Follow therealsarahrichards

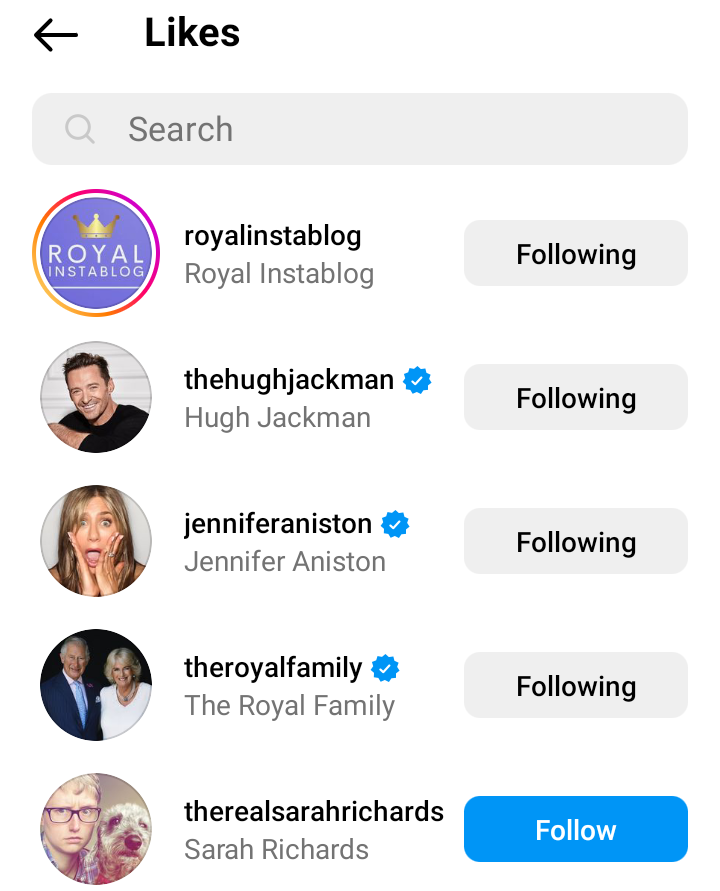click(x=575, y=830)
